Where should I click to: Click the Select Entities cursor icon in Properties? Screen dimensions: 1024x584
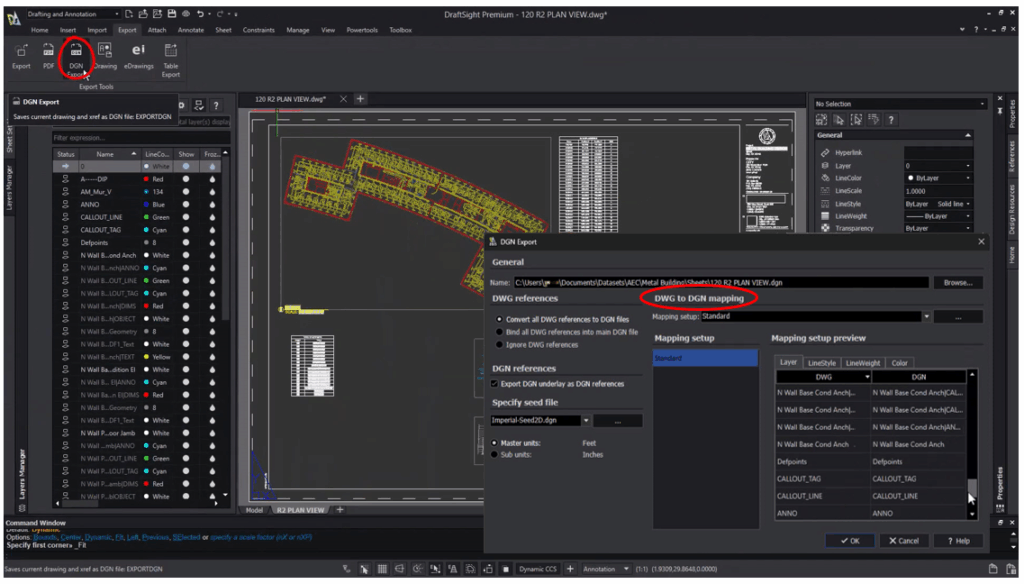839,120
